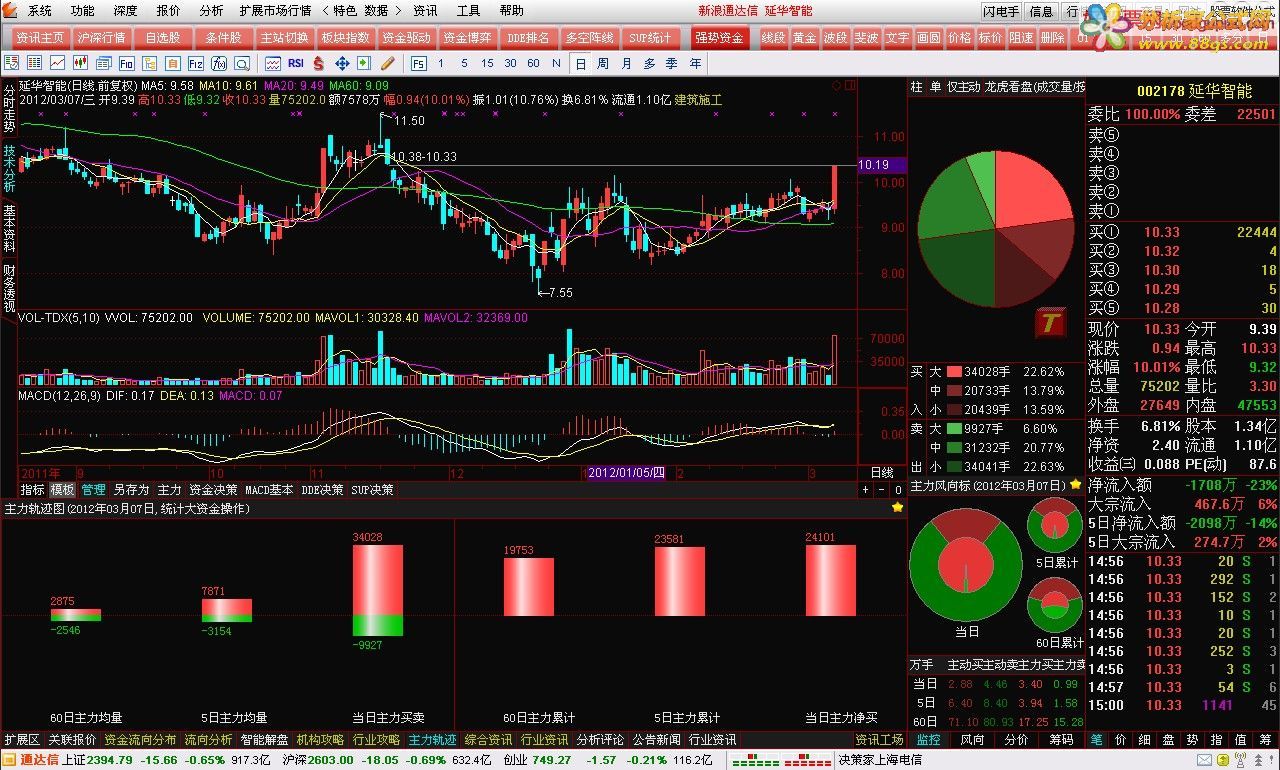Open the 资金决策 indicator tab
1280x770 pixels.
pos(213,490)
